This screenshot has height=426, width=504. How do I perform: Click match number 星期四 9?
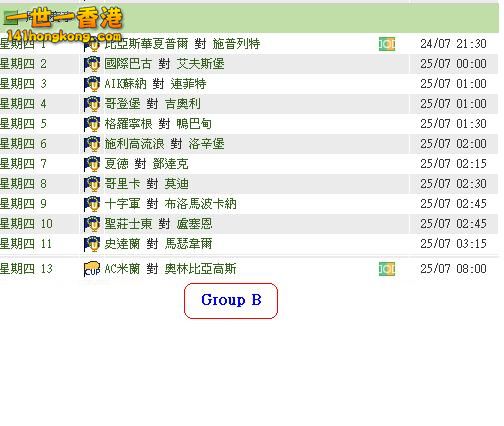pos(23,204)
